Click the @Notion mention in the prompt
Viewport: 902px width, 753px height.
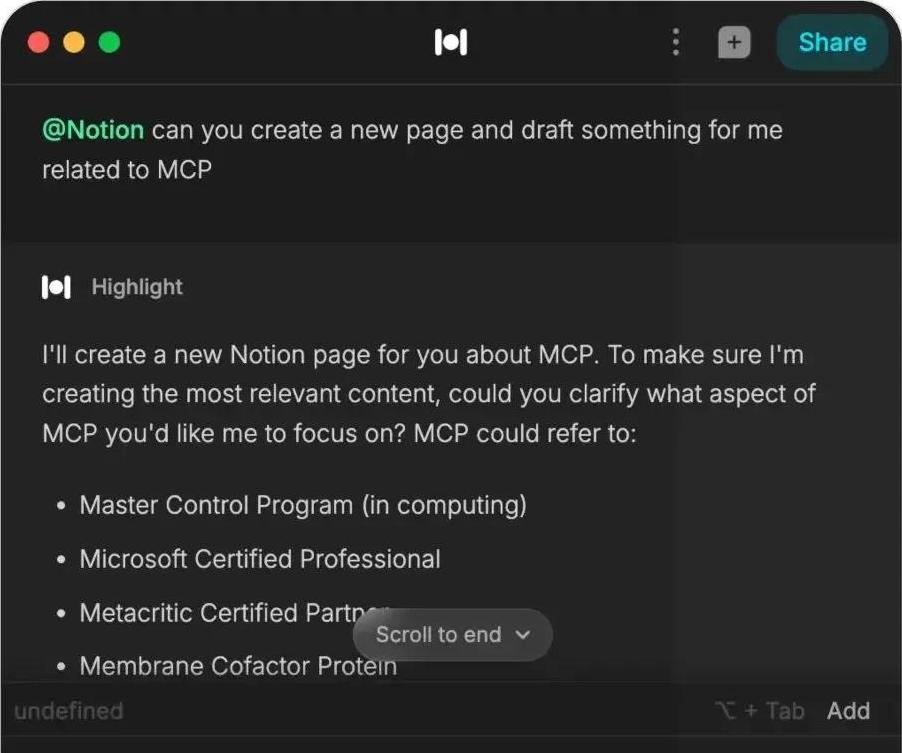tap(93, 130)
